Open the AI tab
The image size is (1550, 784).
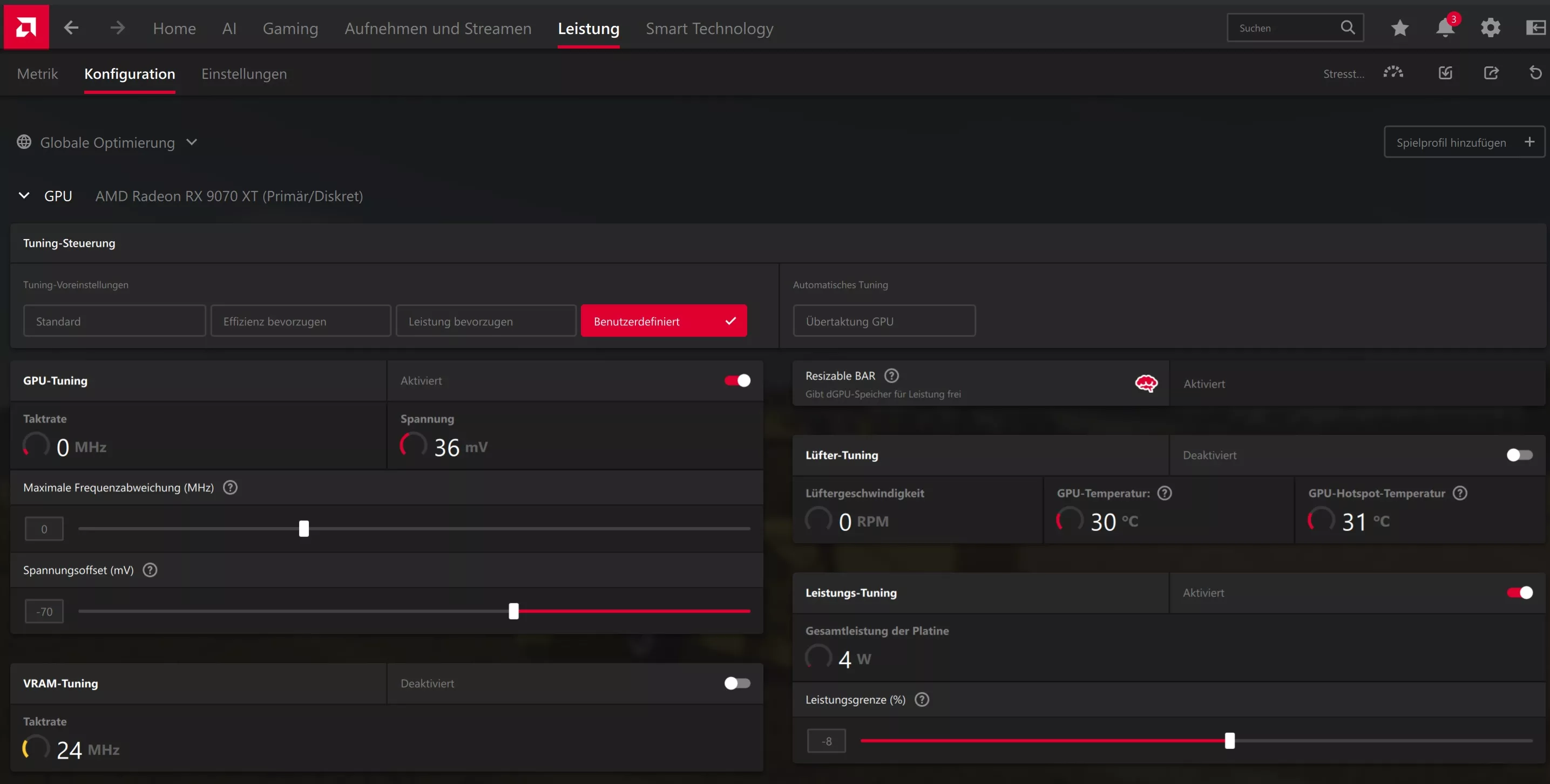pos(229,28)
